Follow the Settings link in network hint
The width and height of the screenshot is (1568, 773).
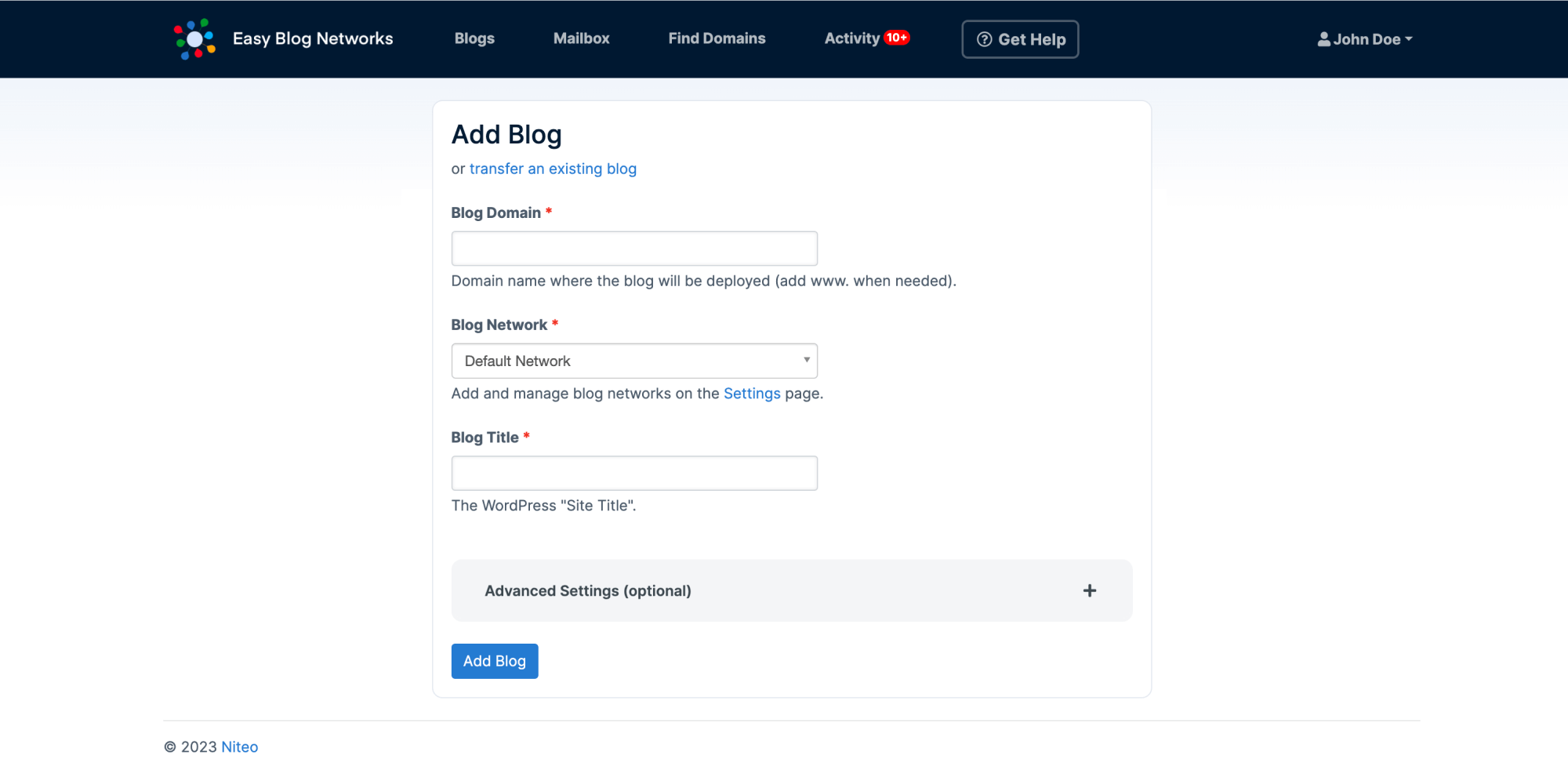click(752, 394)
